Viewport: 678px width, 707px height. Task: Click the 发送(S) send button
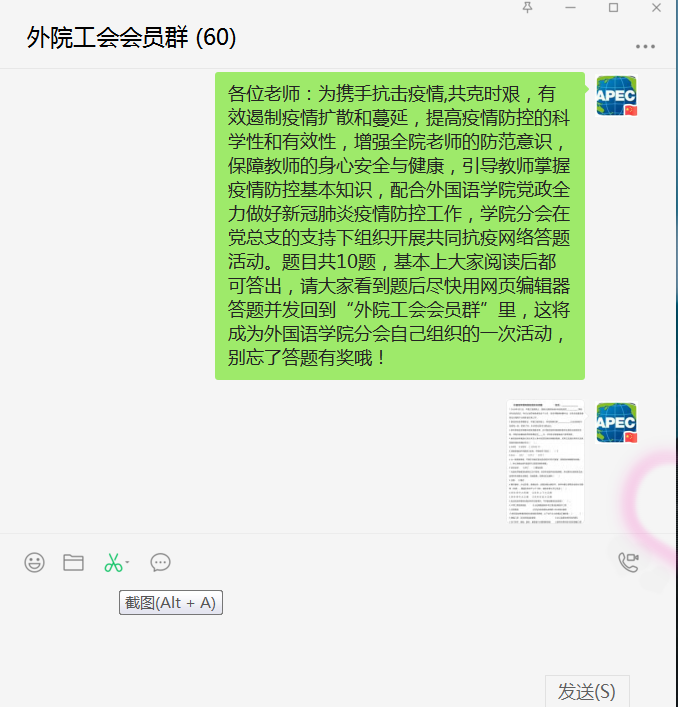(x=587, y=691)
